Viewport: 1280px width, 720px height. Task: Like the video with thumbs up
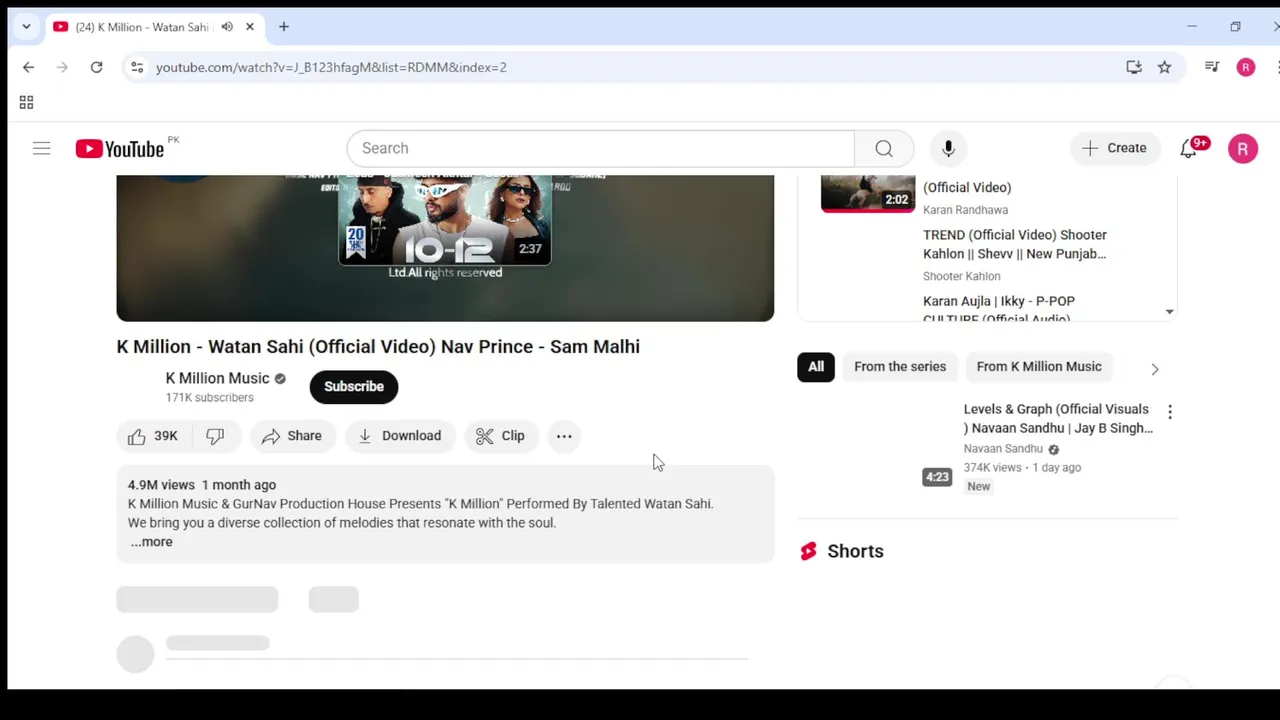click(152, 436)
